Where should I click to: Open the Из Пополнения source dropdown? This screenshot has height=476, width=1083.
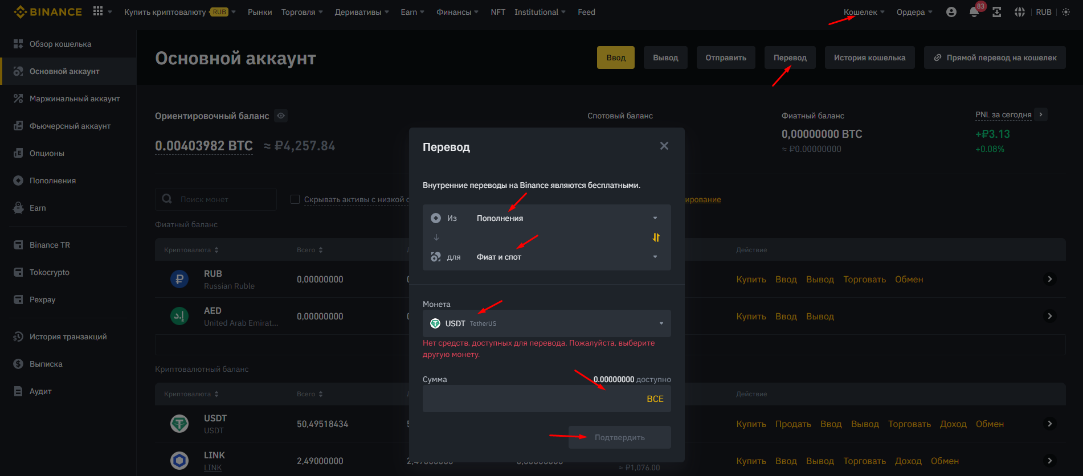546,218
